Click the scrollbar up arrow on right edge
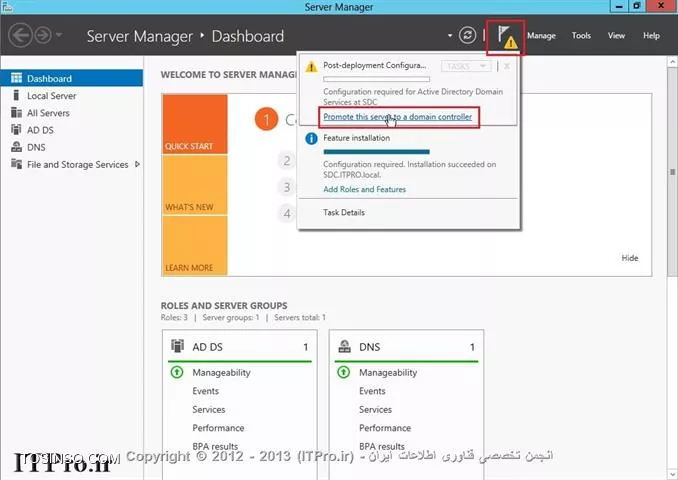Viewport: 678px width, 480px height. click(672, 62)
